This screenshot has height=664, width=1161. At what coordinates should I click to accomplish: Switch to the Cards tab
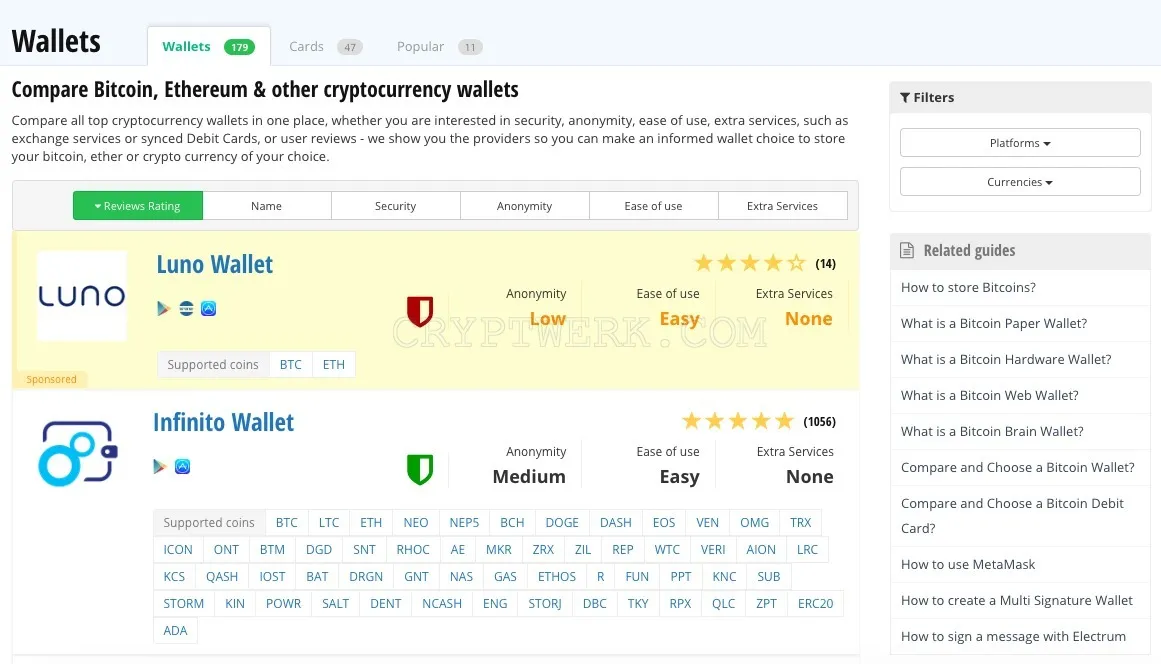(325, 47)
